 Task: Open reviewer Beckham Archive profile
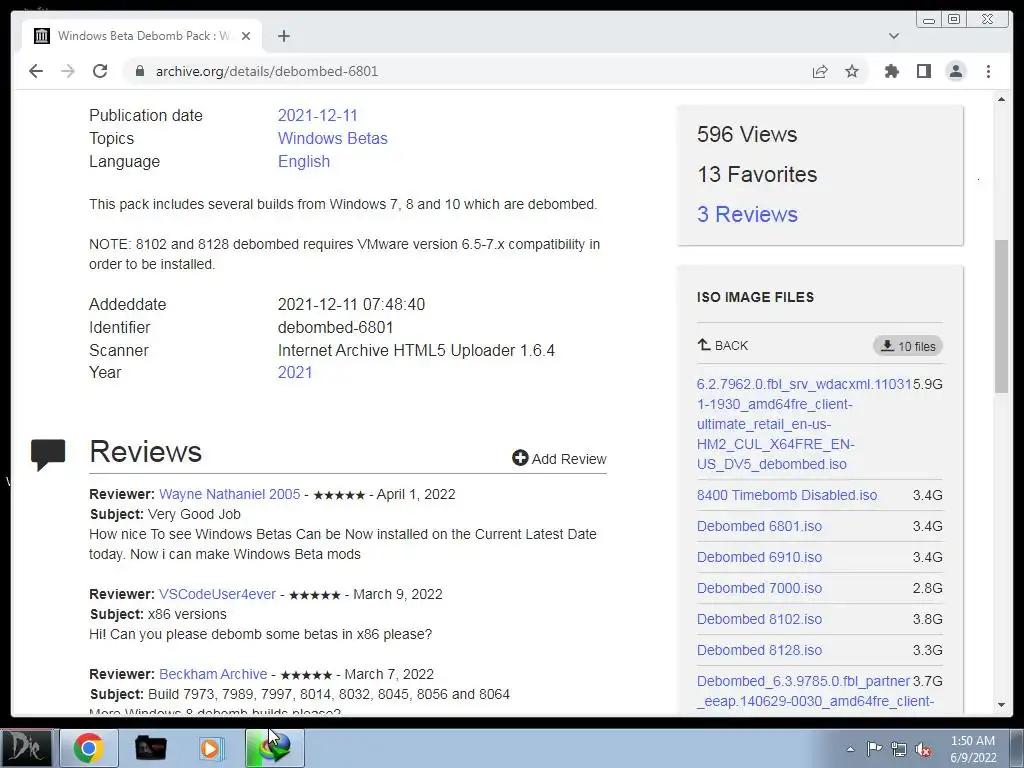(213, 674)
